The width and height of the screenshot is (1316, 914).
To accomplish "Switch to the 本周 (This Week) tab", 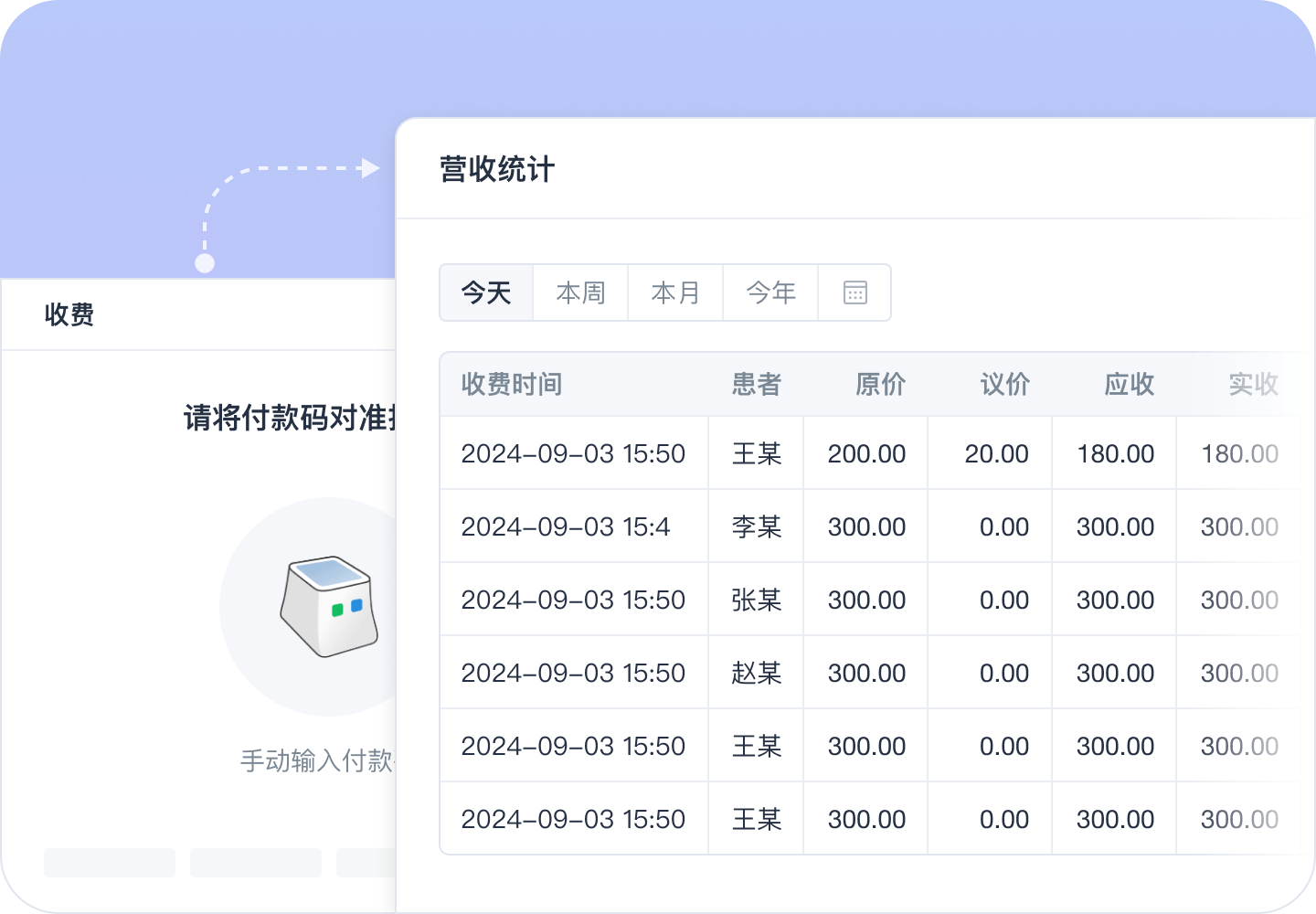I will (x=580, y=292).
